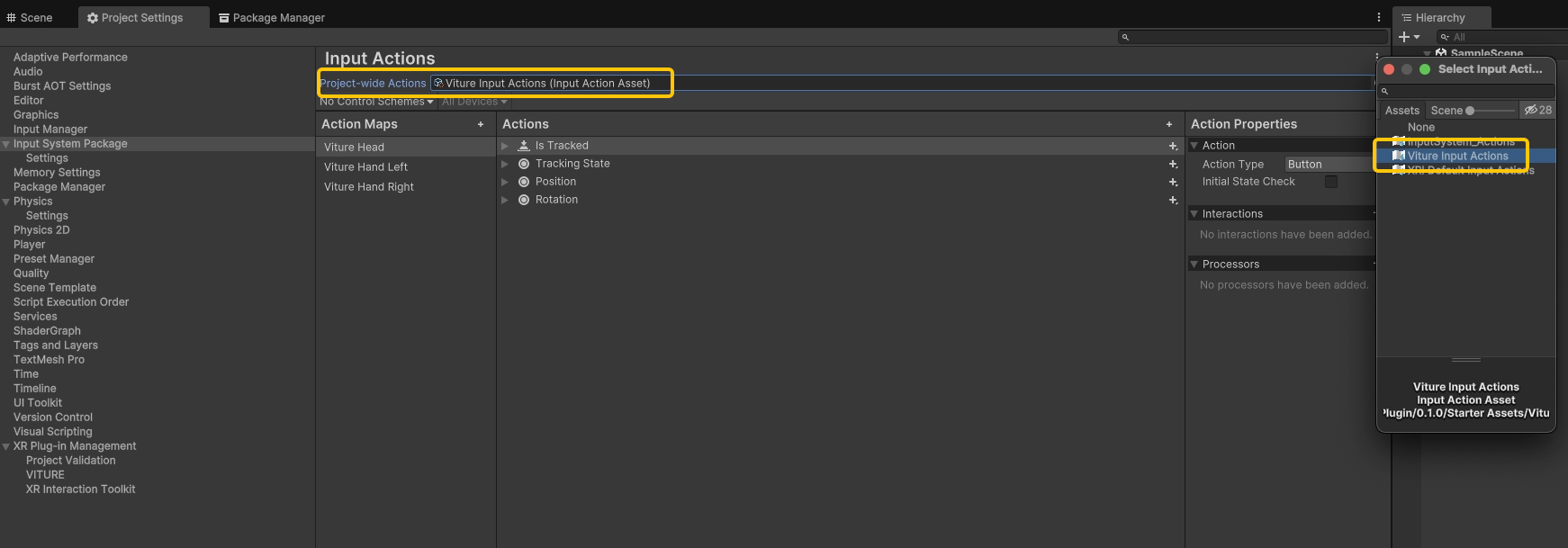This screenshot has height=548, width=1568.
Task: Expand the Position action bindings
Action: (505, 182)
